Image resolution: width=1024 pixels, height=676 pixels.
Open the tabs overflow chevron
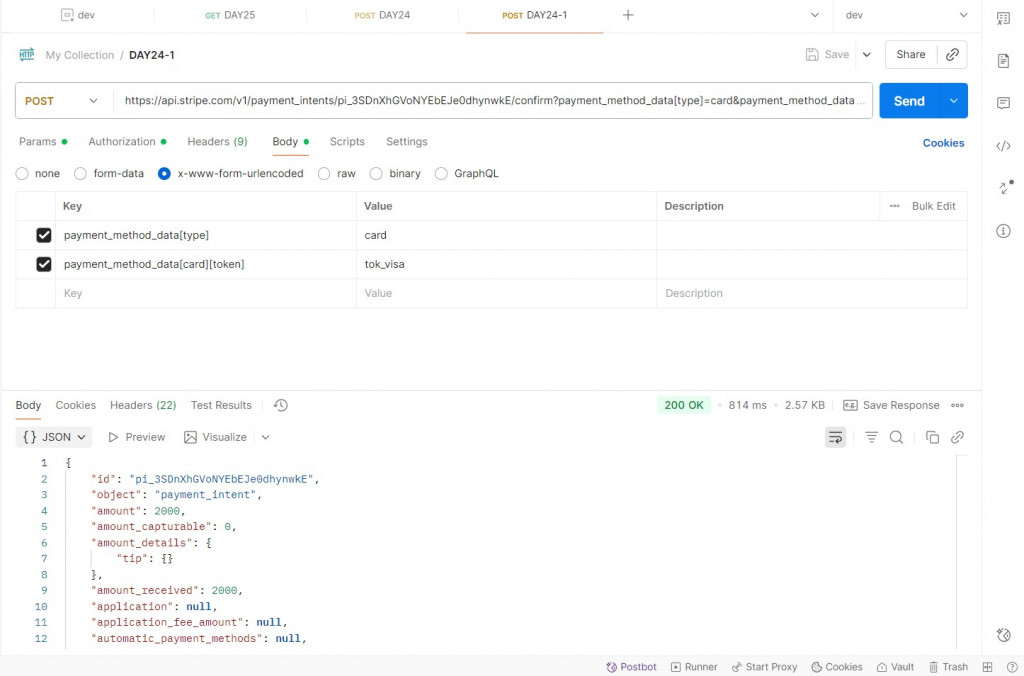(x=814, y=15)
